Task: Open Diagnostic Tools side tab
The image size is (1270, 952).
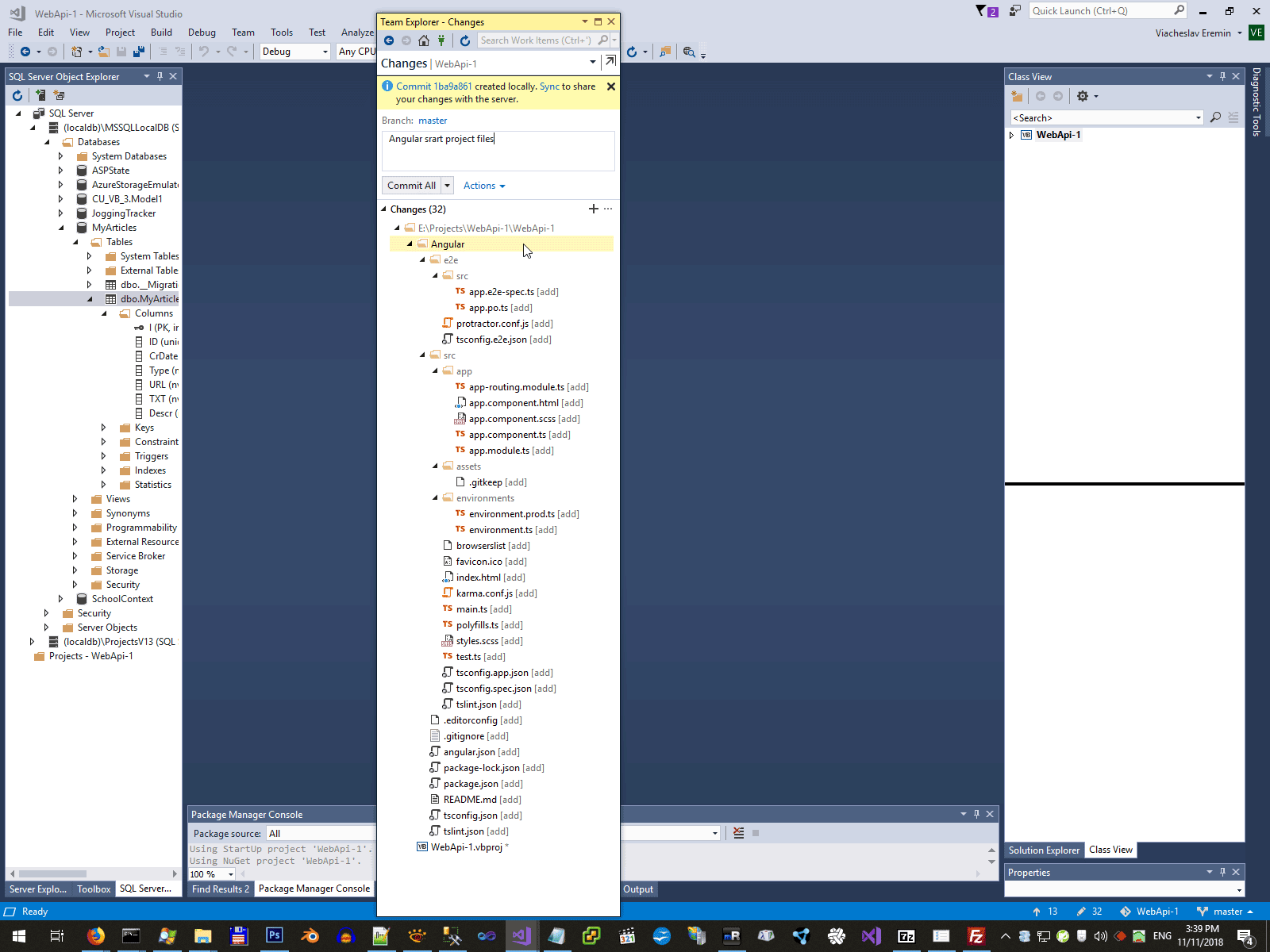Action: click(1257, 102)
